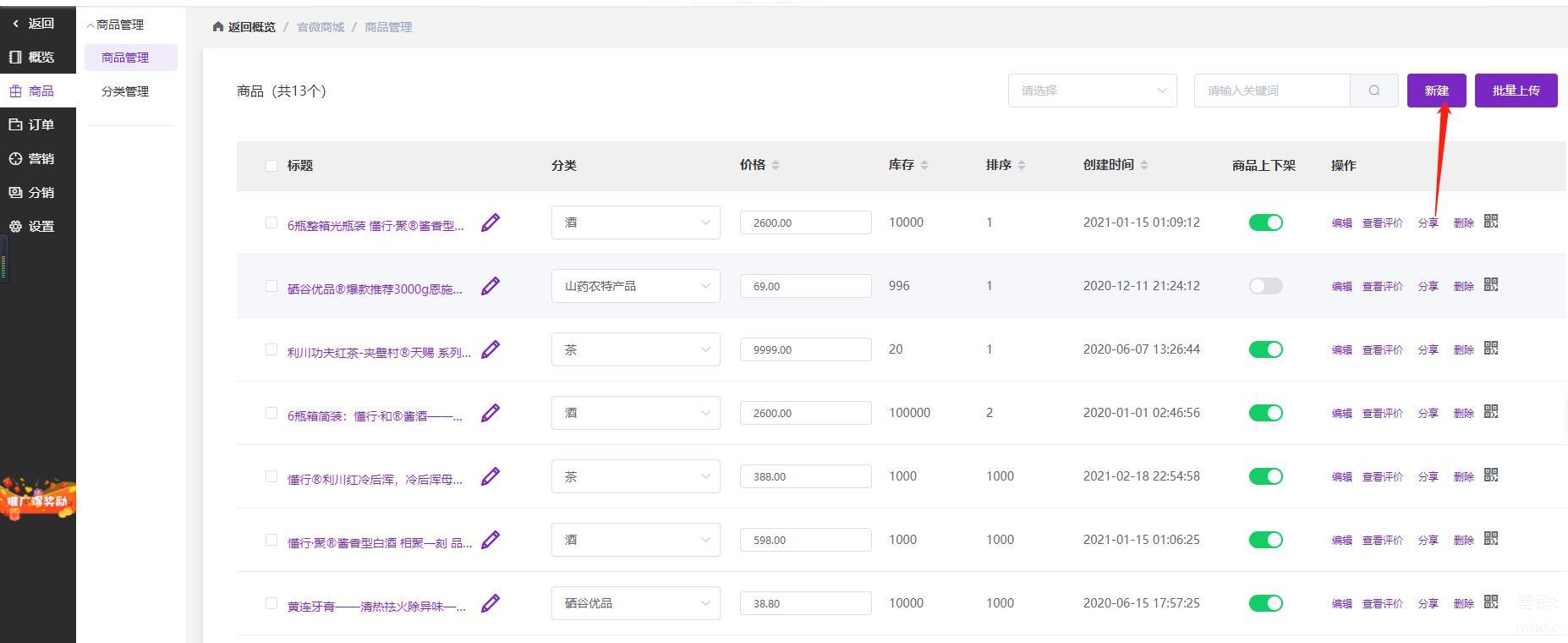
Task: Open QR code icon for 利川功夫红茶 row
Action: pyautogui.click(x=1491, y=349)
